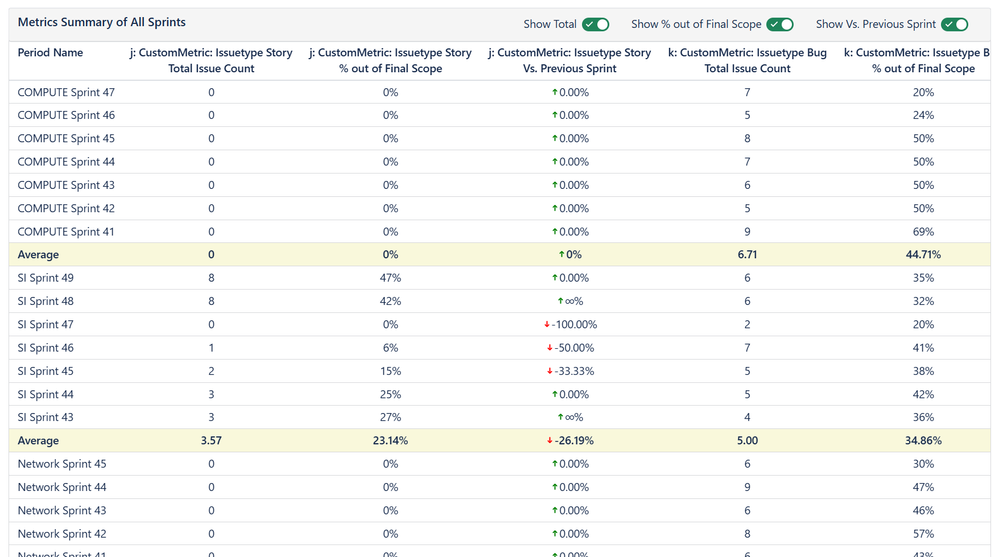The image size is (999, 557).
Task: Select COMPUTE Sprint 42 row name
Action: [x=66, y=208]
